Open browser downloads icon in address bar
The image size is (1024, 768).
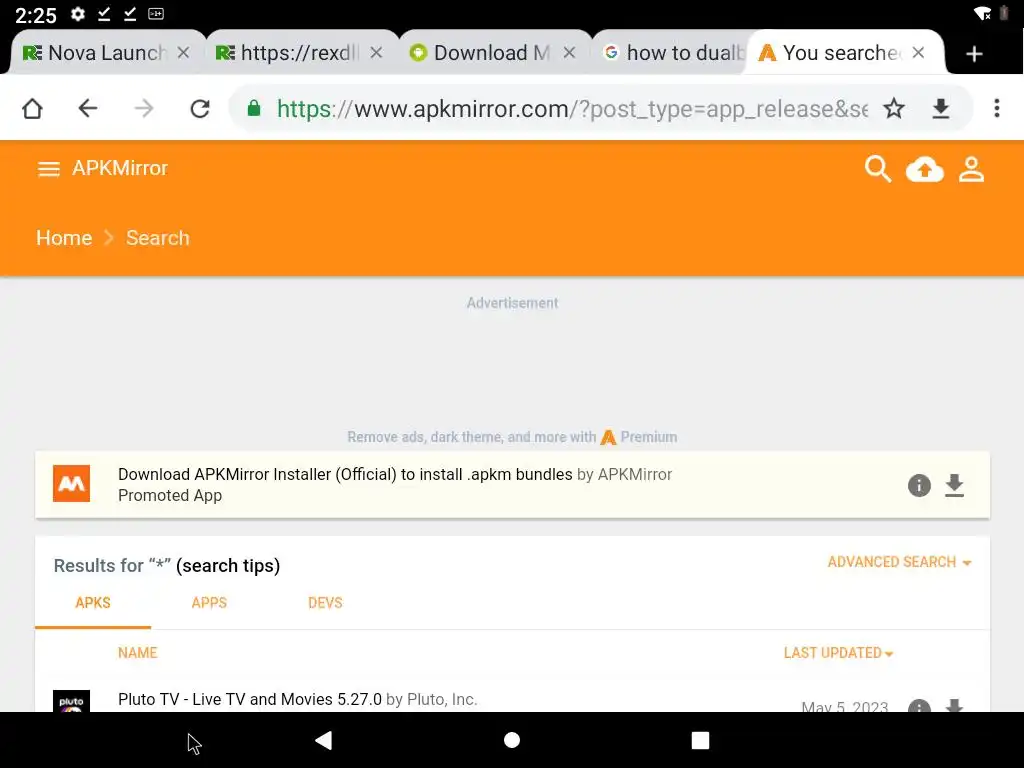pyautogui.click(x=940, y=108)
